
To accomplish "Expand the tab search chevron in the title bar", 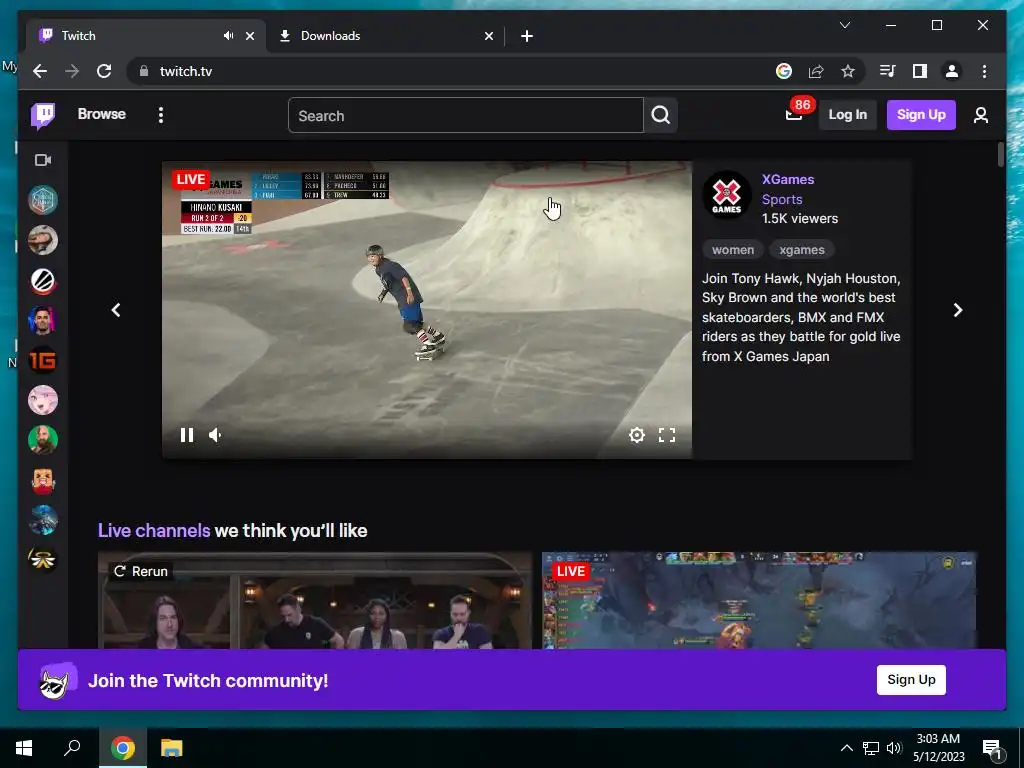I will [x=844, y=25].
